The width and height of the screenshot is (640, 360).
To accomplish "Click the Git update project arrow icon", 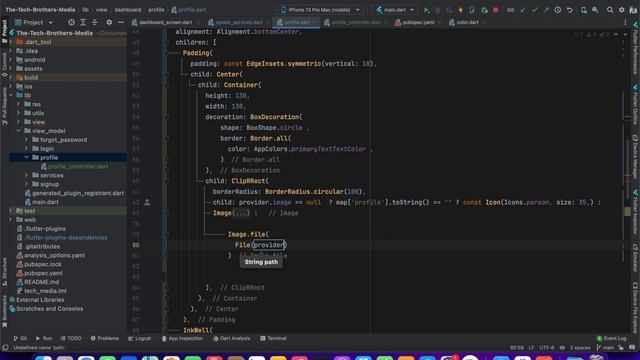I will [x=523, y=10].
